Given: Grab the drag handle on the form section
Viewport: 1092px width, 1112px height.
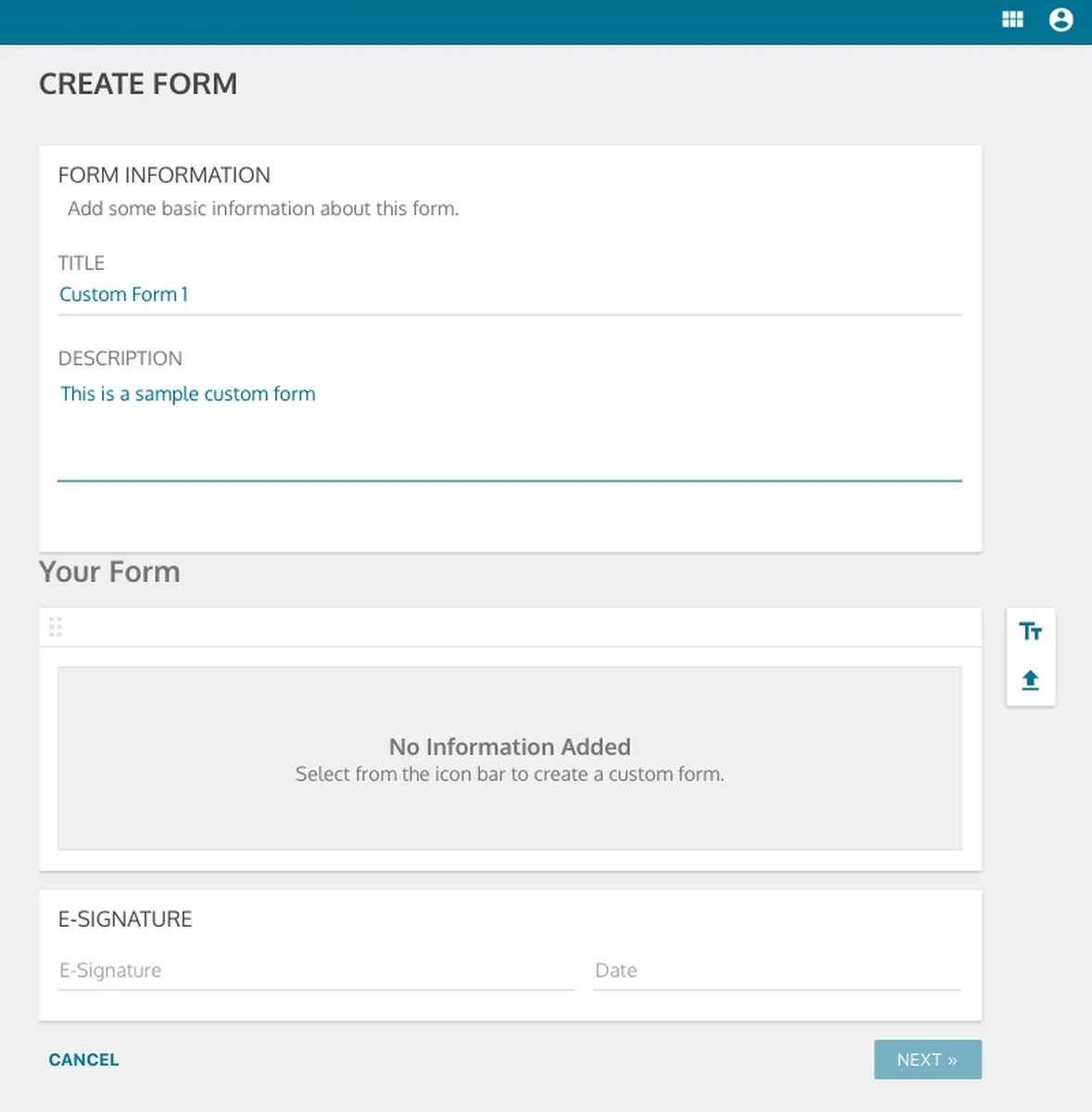Looking at the screenshot, I should [x=56, y=627].
